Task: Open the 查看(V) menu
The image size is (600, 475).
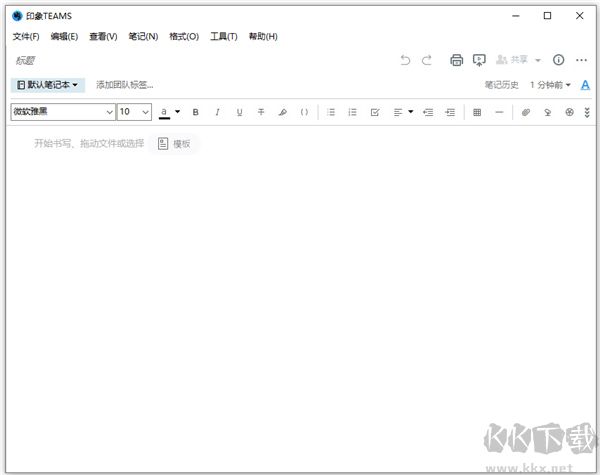Action: [103, 36]
